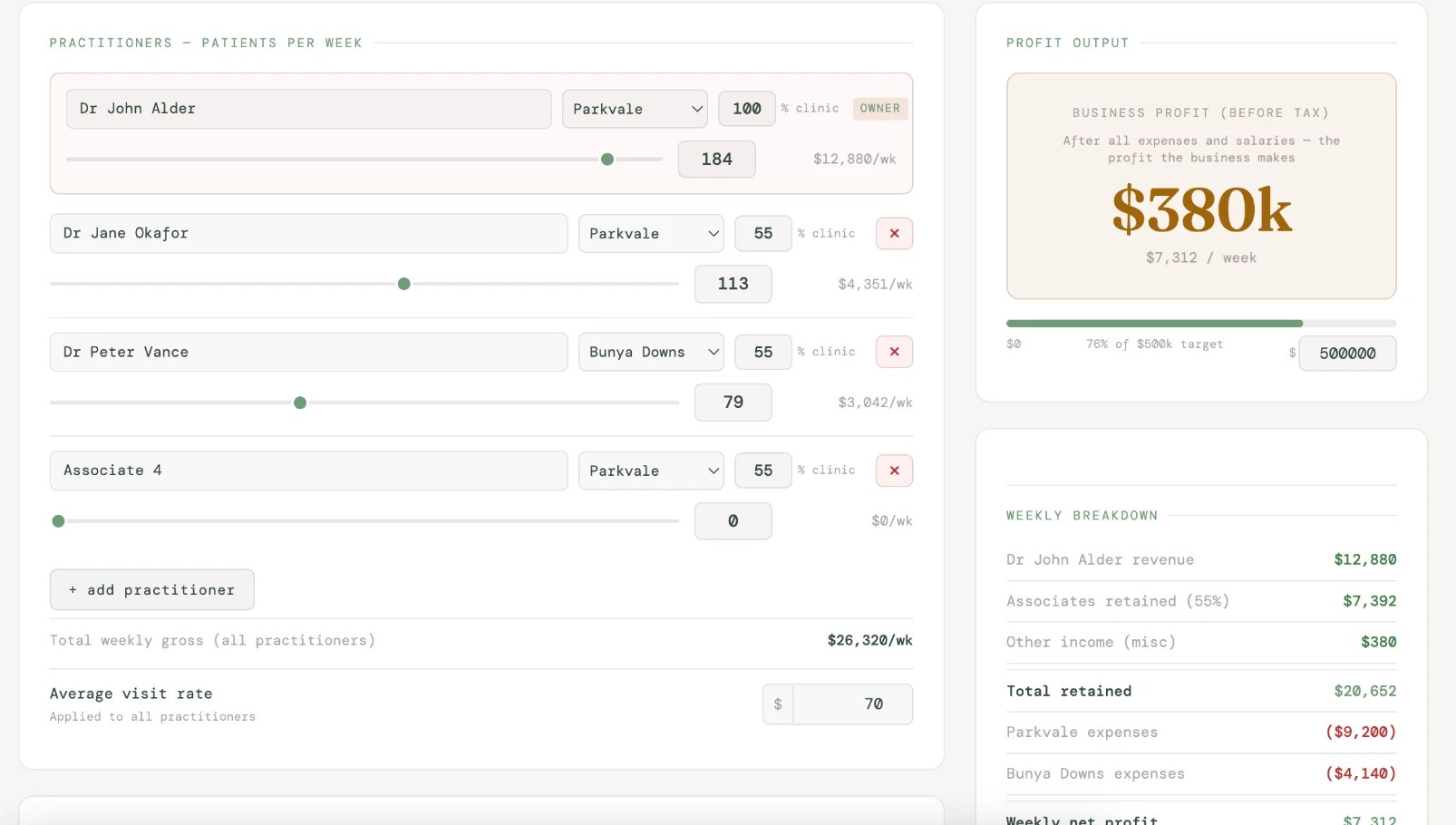Click the 'Dr John Alder revenue' breakdown row
This screenshot has width=1456, height=825.
[1201, 560]
